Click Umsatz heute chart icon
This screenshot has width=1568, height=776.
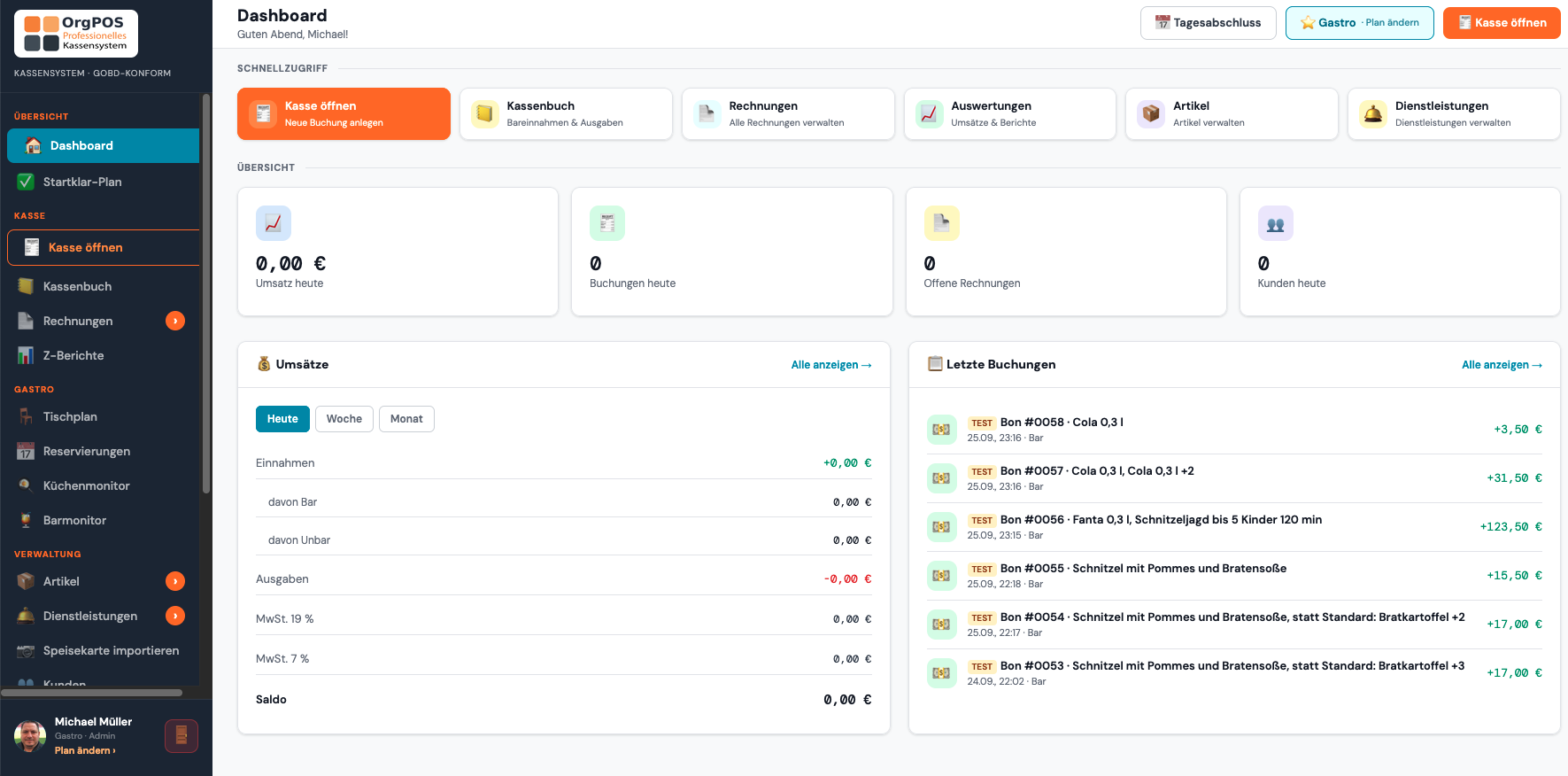(x=274, y=223)
